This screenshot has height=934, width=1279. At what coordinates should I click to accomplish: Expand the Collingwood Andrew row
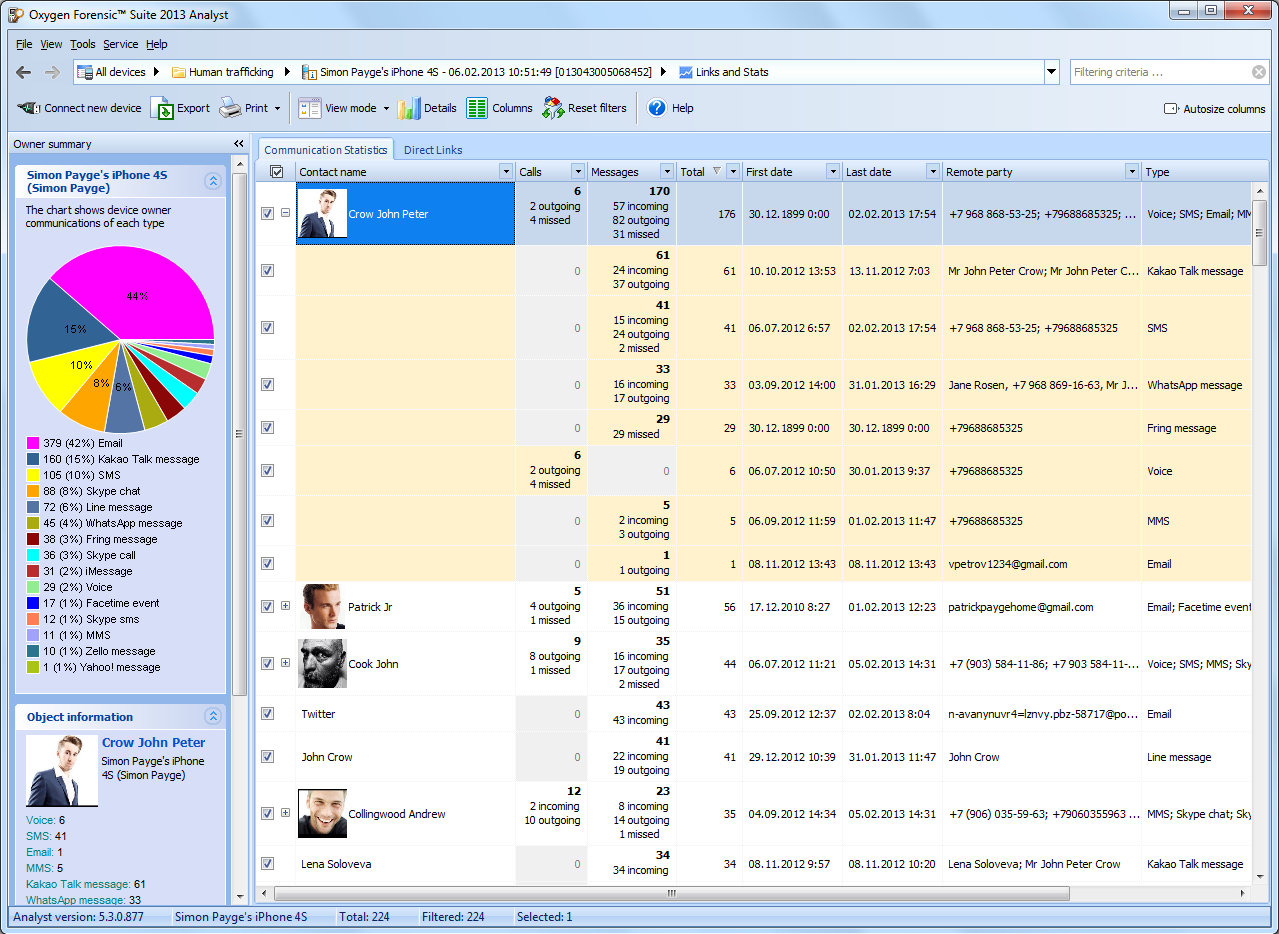pyautogui.click(x=285, y=813)
